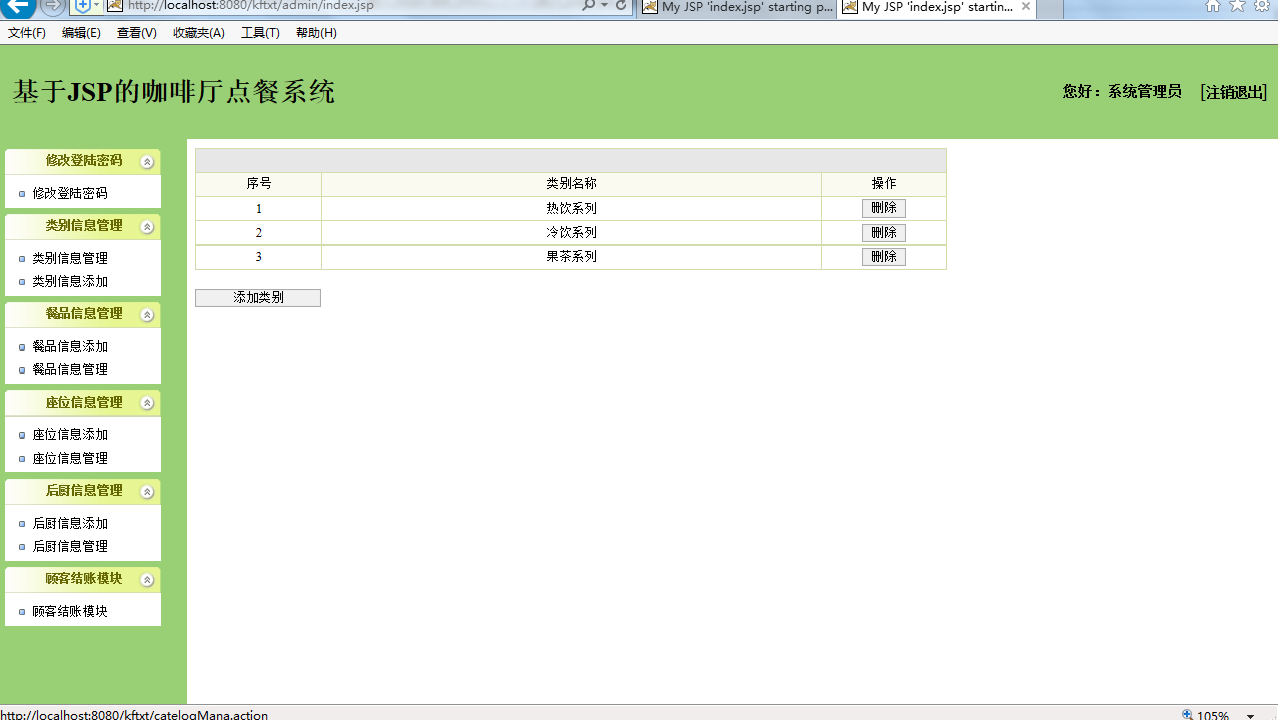The image size is (1278, 720).
Task: Open the 编辑(E) menu
Action: (x=81, y=33)
